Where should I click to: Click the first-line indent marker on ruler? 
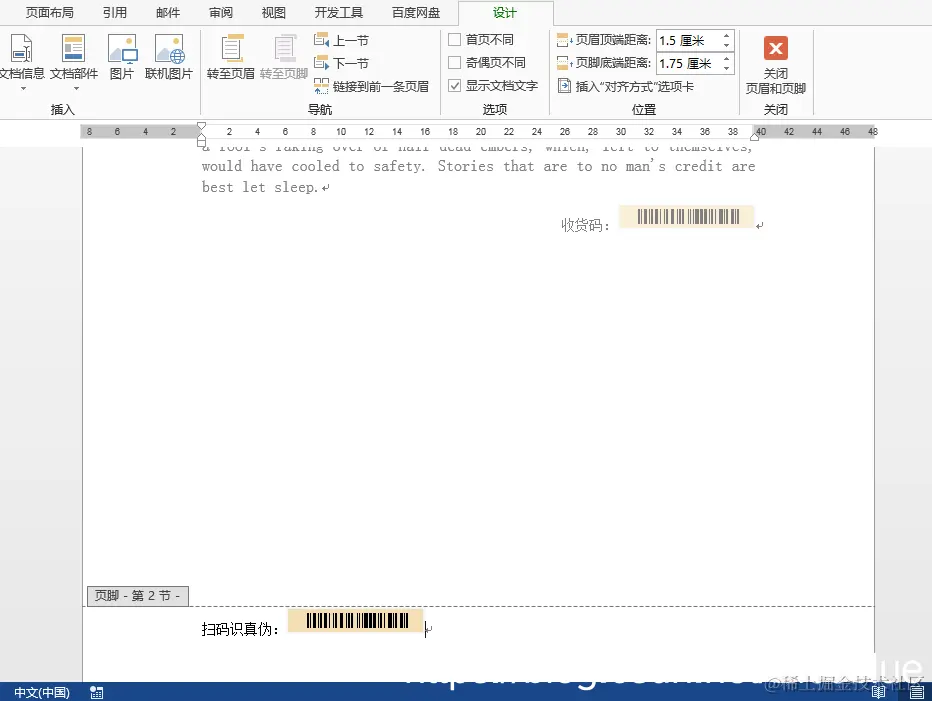[201, 125]
